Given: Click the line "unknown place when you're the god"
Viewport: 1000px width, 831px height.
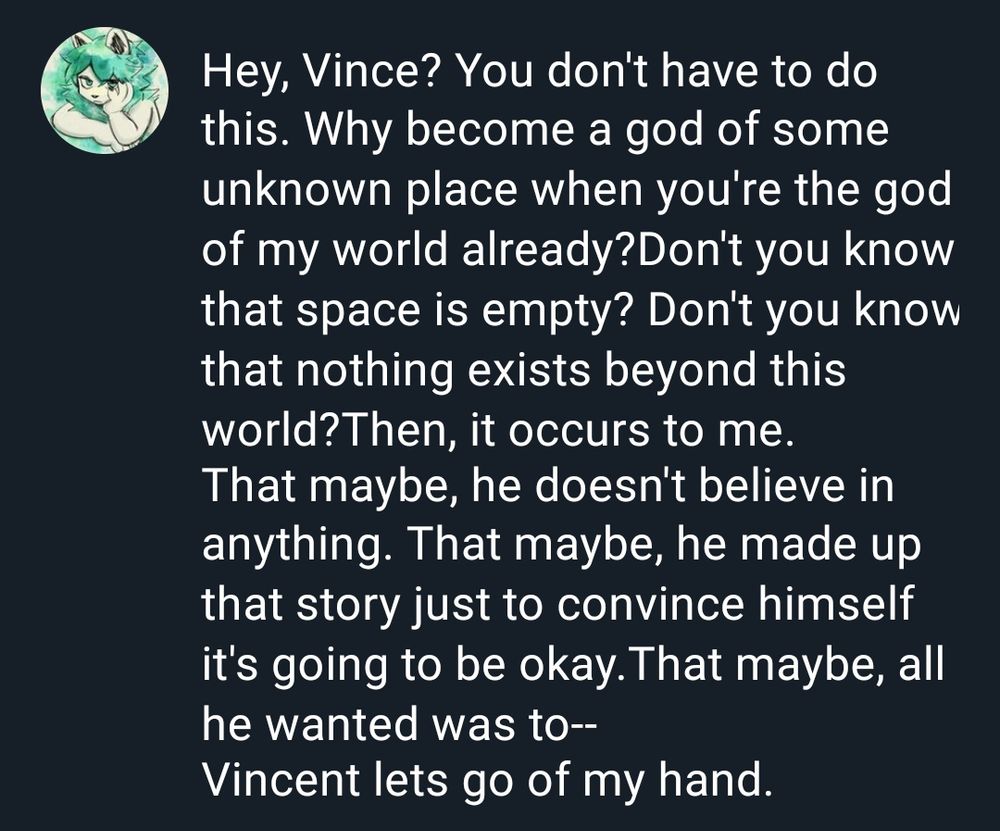Looking at the screenshot, I should 577,191.
